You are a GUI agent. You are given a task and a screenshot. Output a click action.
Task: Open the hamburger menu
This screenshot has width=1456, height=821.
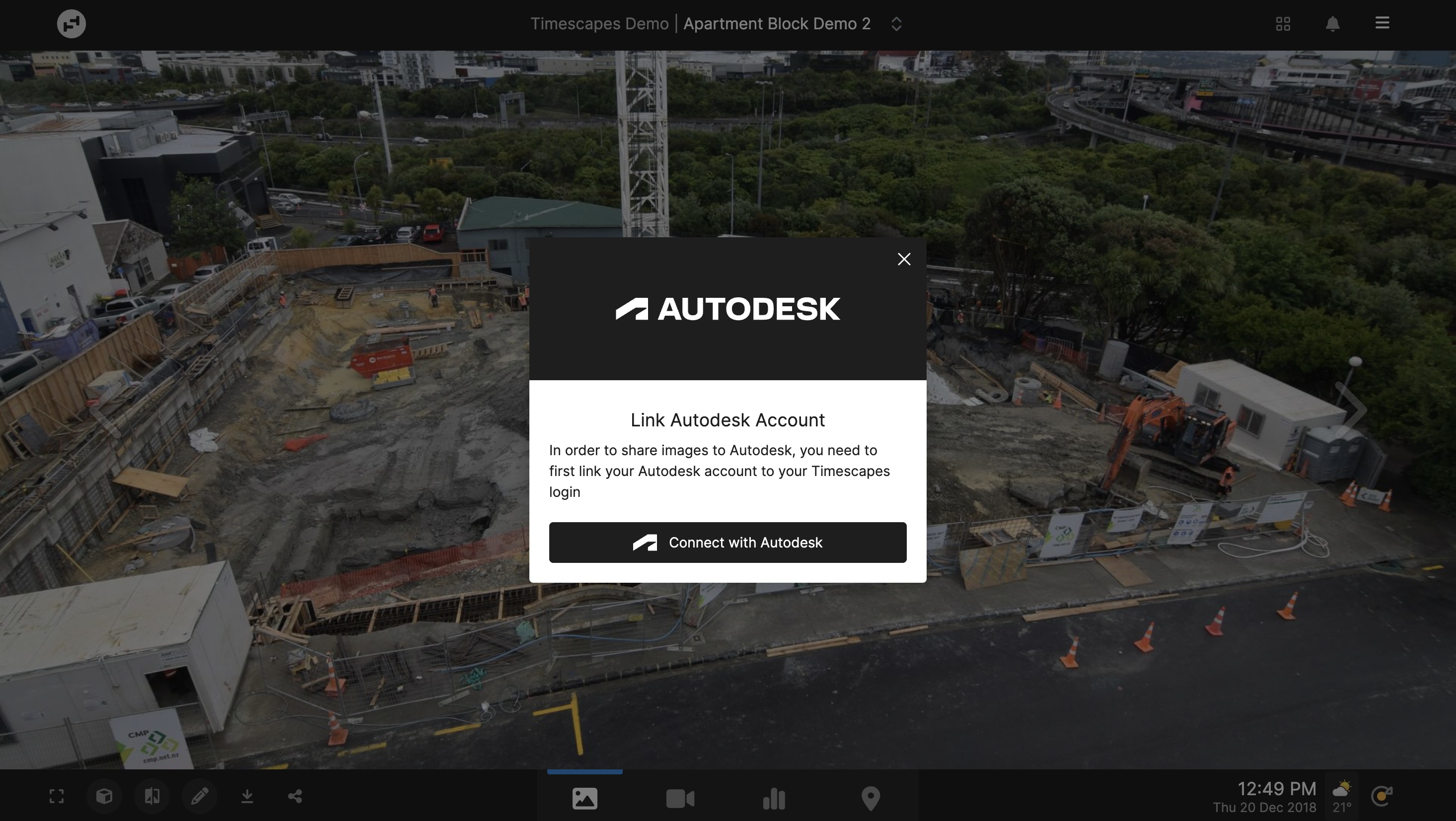[x=1382, y=23]
